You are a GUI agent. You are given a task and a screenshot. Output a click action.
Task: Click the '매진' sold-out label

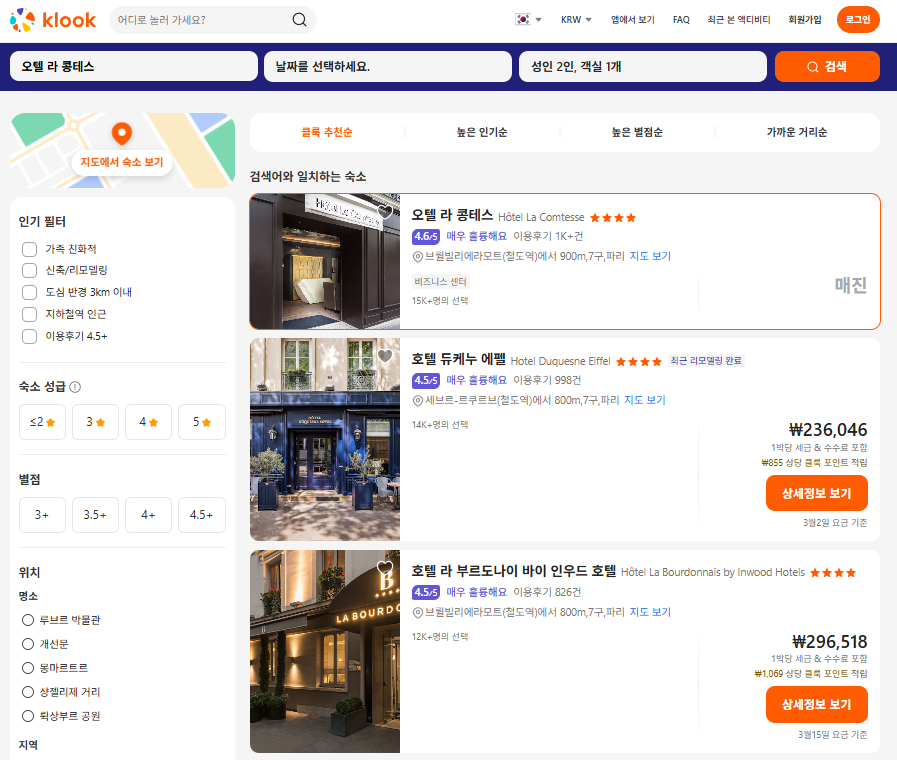click(851, 285)
